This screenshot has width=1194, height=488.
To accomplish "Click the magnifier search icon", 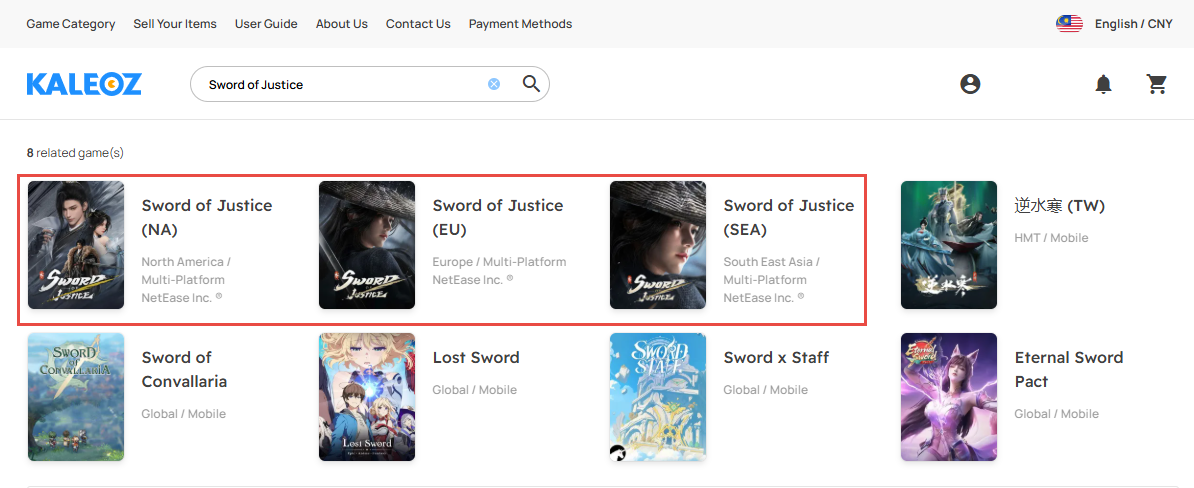I will pyautogui.click(x=531, y=84).
